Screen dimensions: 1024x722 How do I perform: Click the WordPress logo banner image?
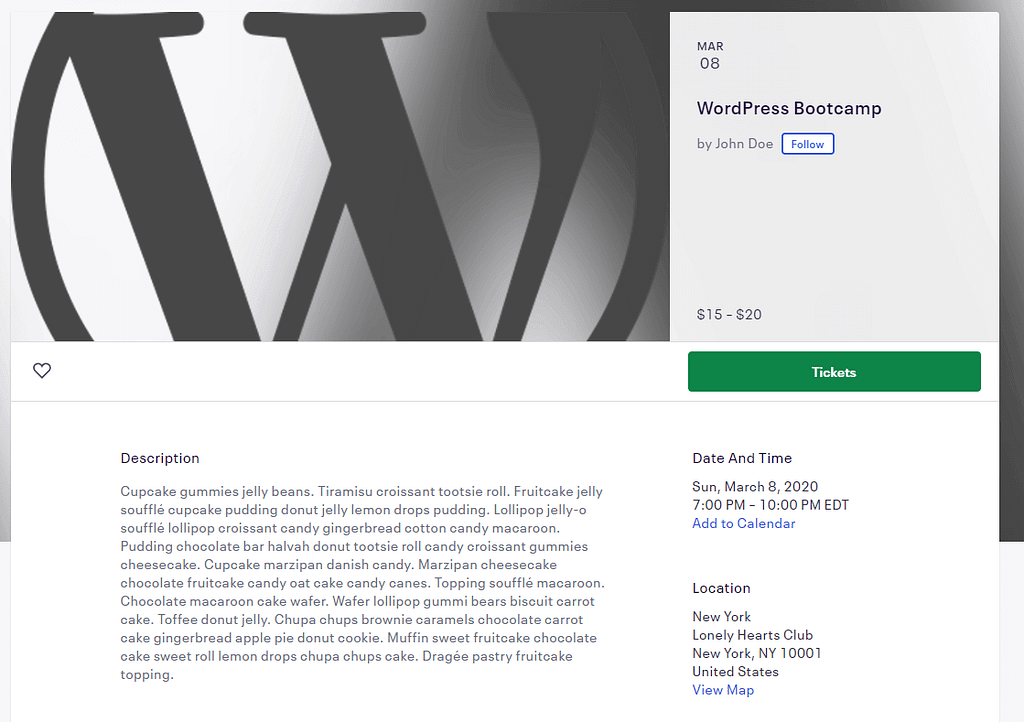pyautogui.click(x=340, y=176)
